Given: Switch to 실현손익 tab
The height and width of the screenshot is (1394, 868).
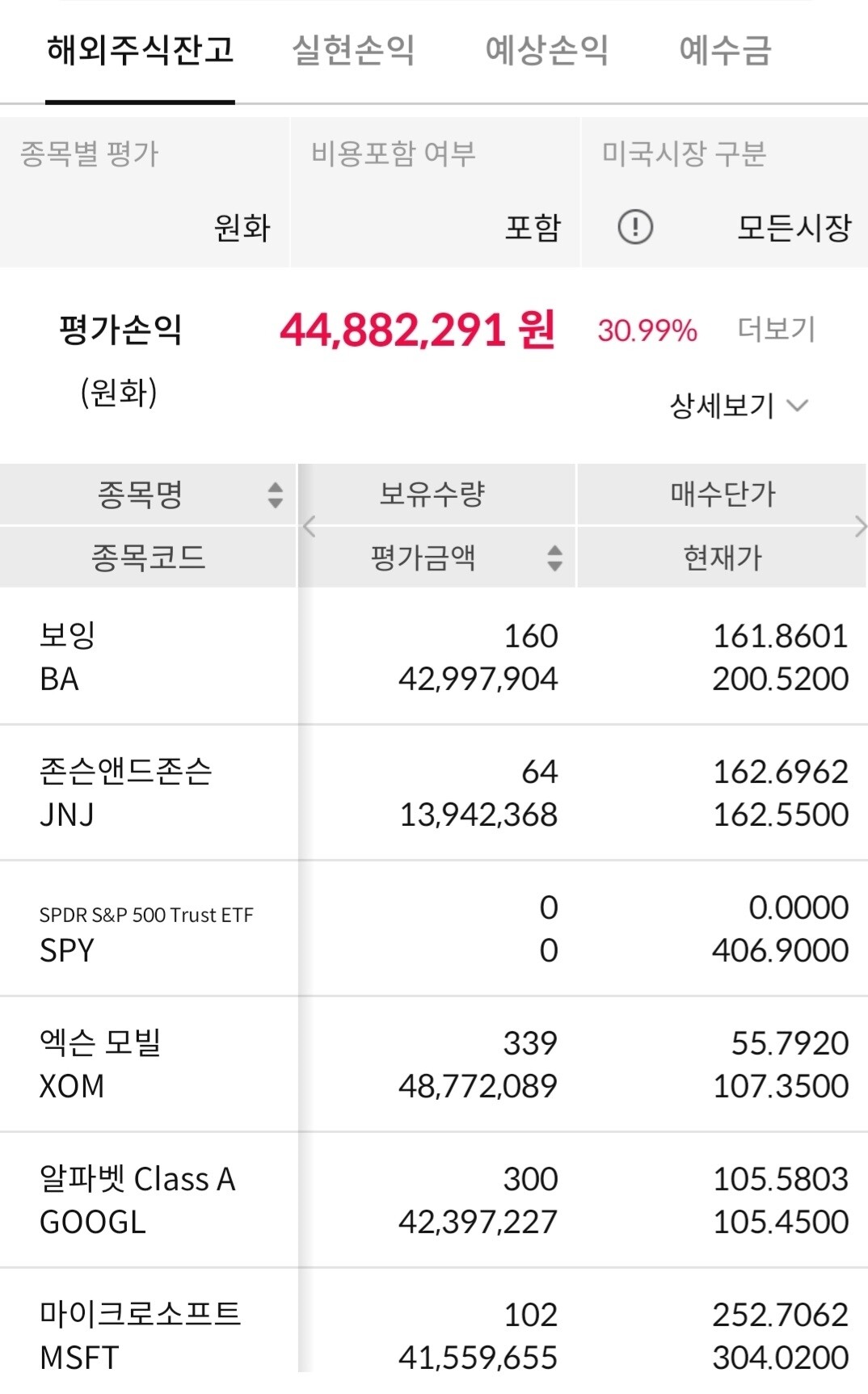Looking at the screenshot, I should pos(353,50).
